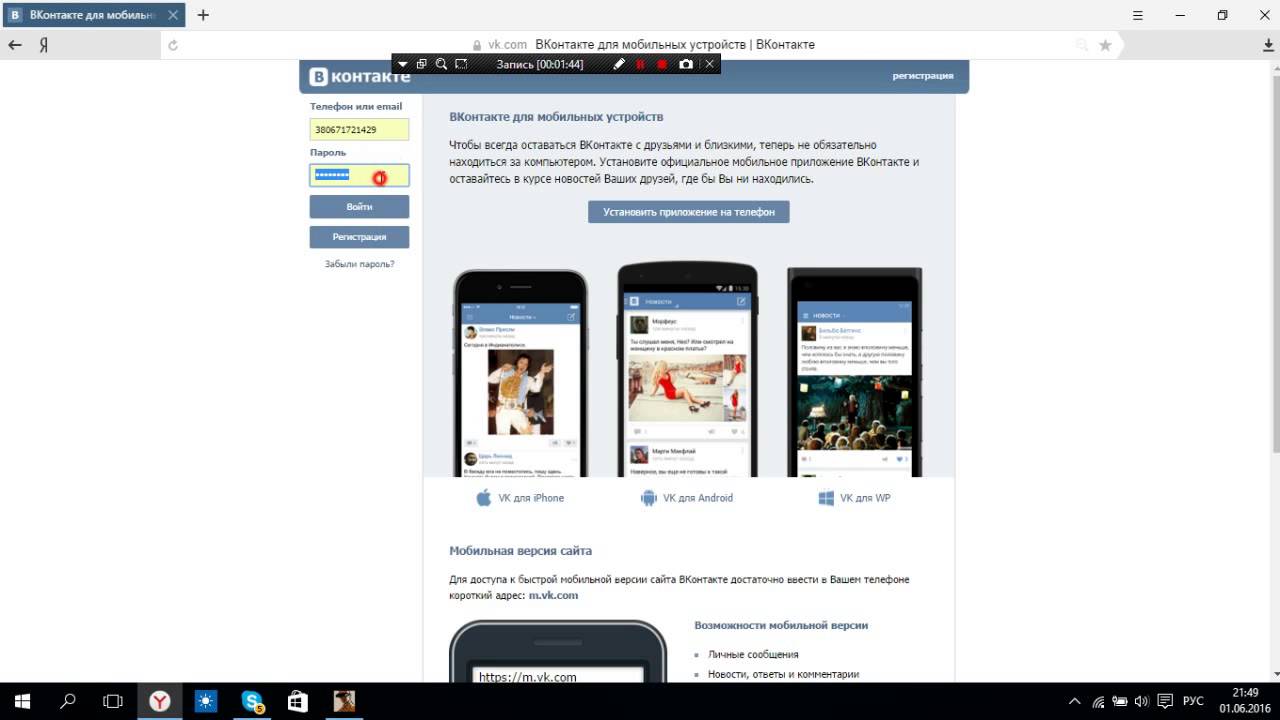Switch the РУС input language
1280x720 pixels.
tap(1193, 702)
